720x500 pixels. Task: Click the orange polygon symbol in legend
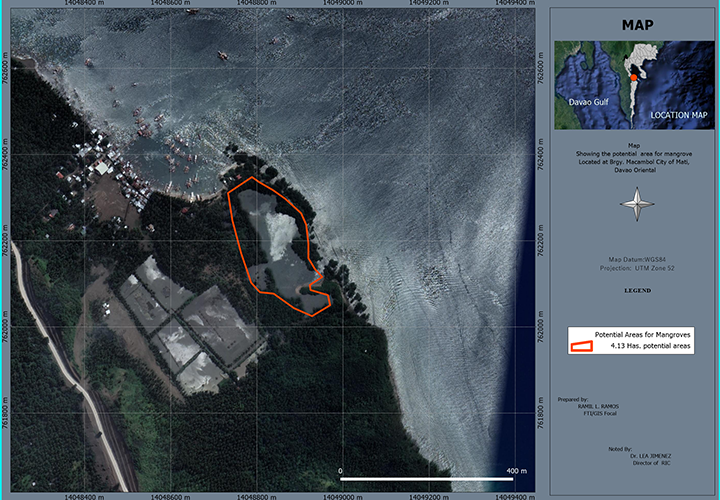pyautogui.click(x=581, y=346)
